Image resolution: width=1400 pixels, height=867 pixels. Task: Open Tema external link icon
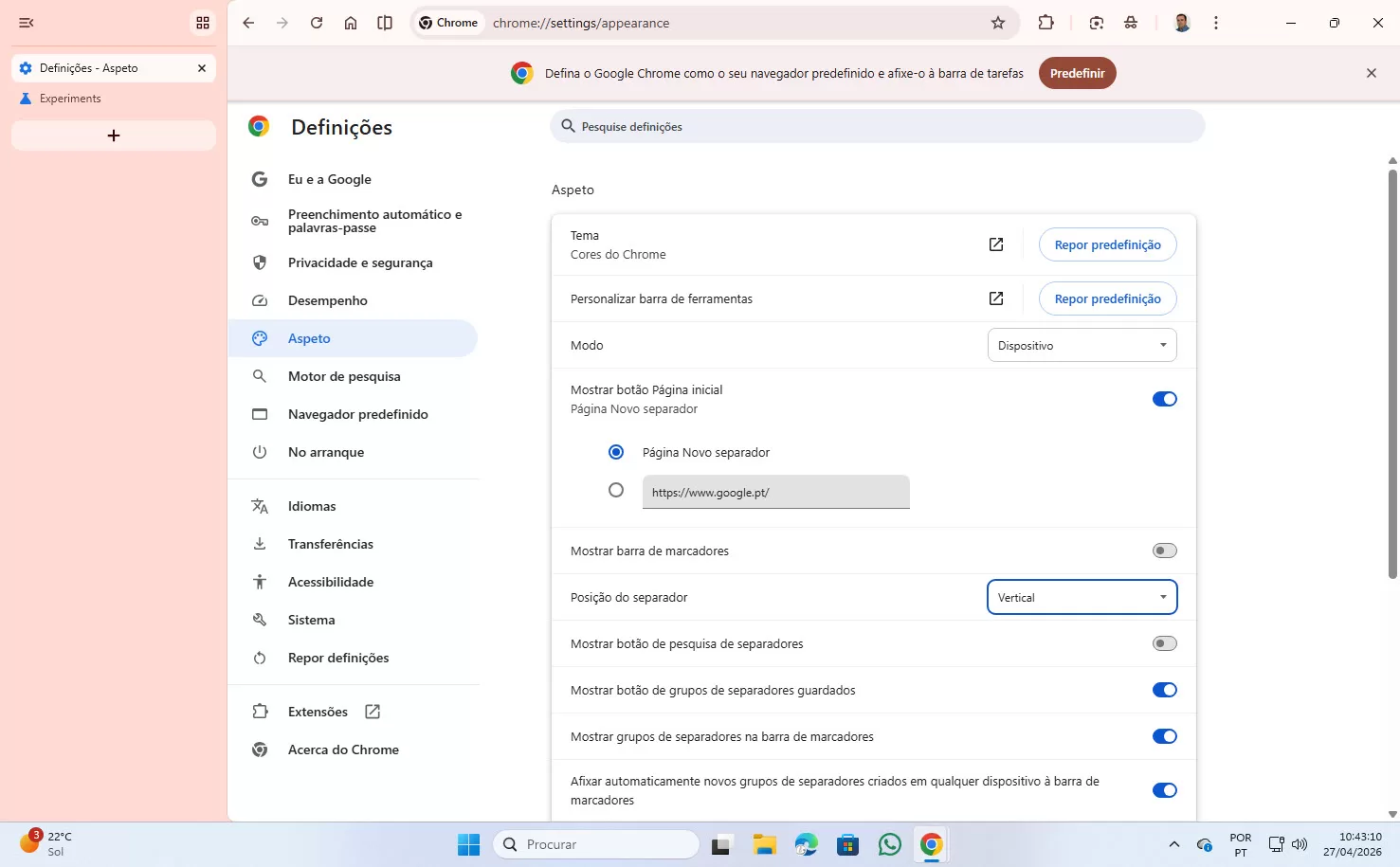[x=996, y=244]
